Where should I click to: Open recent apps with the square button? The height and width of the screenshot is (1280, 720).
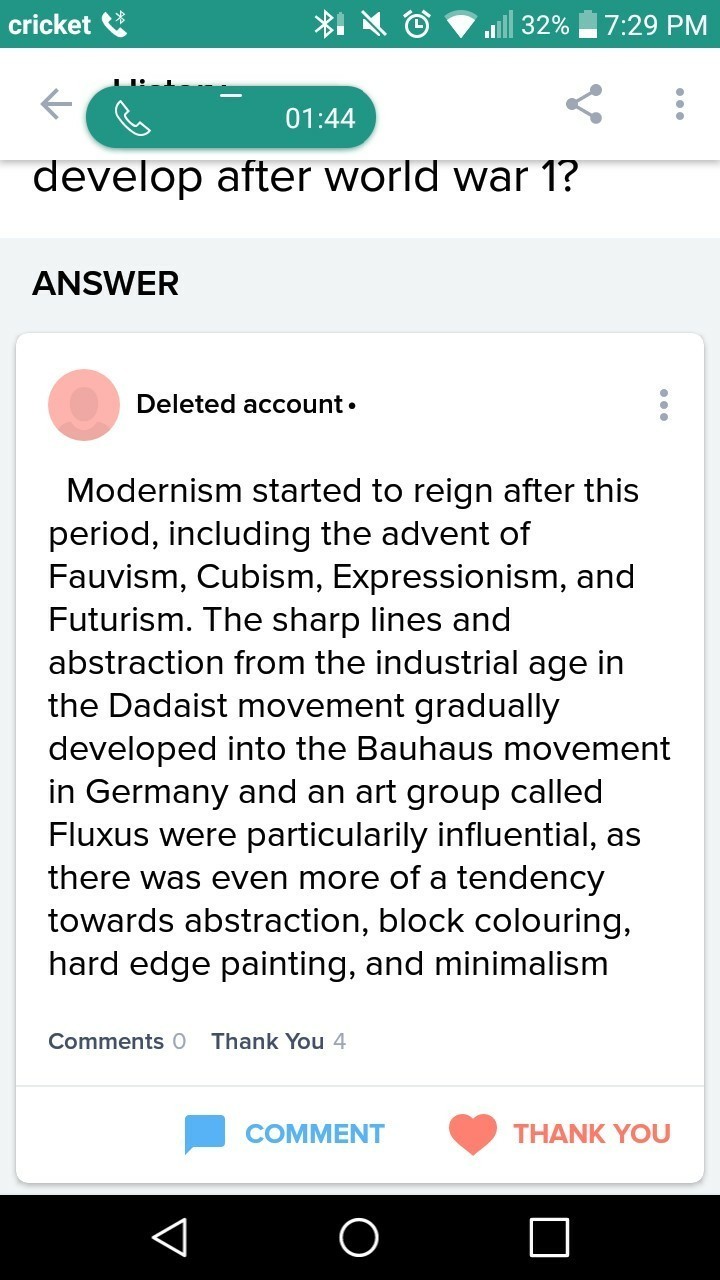pos(549,1238)
